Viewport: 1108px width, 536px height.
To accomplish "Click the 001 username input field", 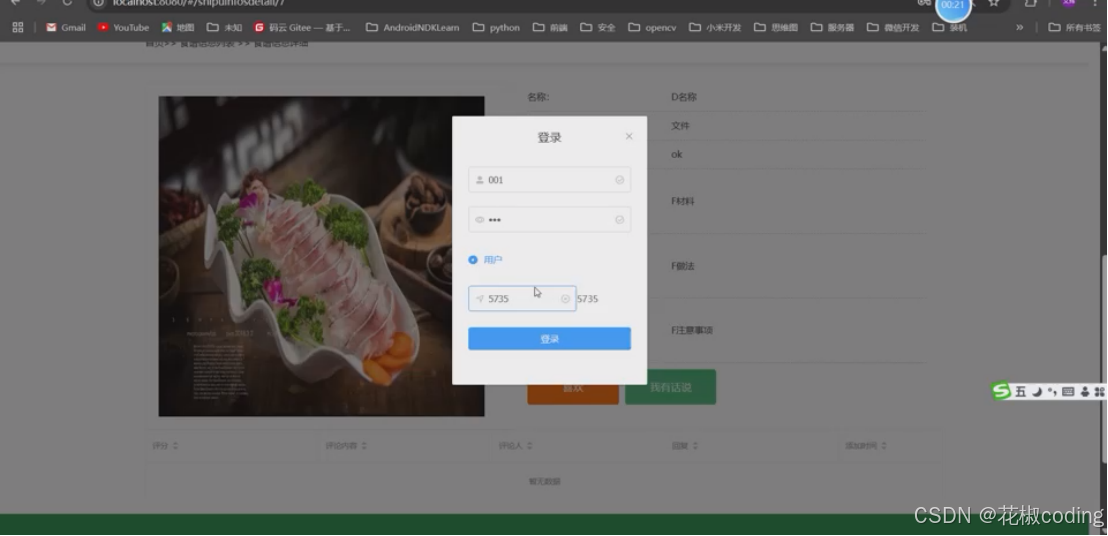I will click(549, 180).
